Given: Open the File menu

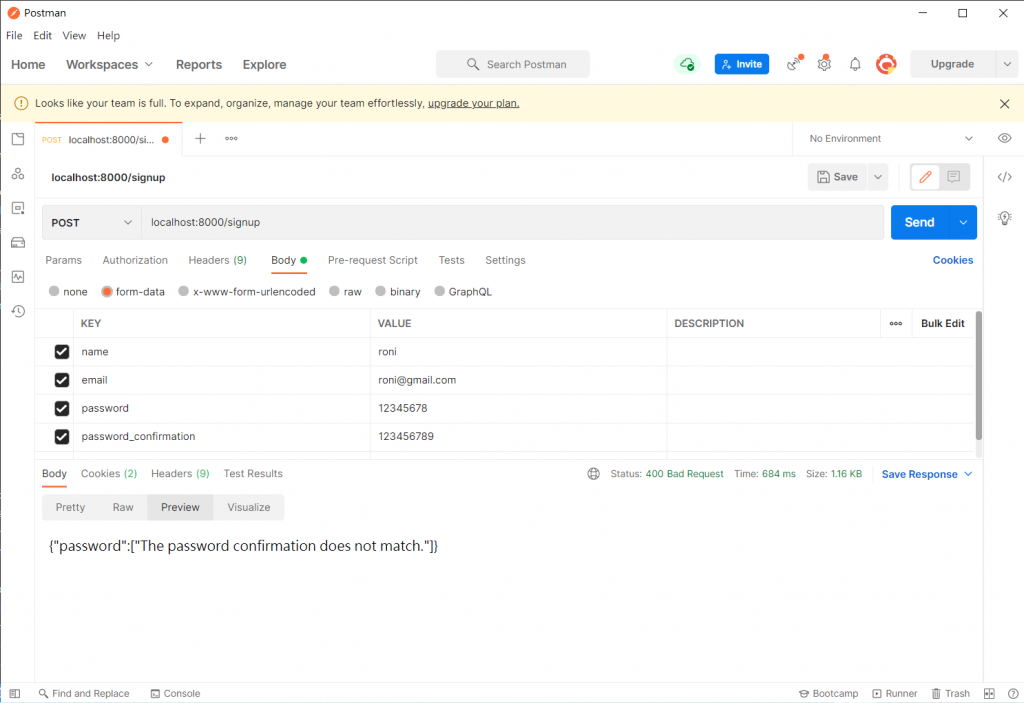Looking at the screenshot, I should point(14,35).
